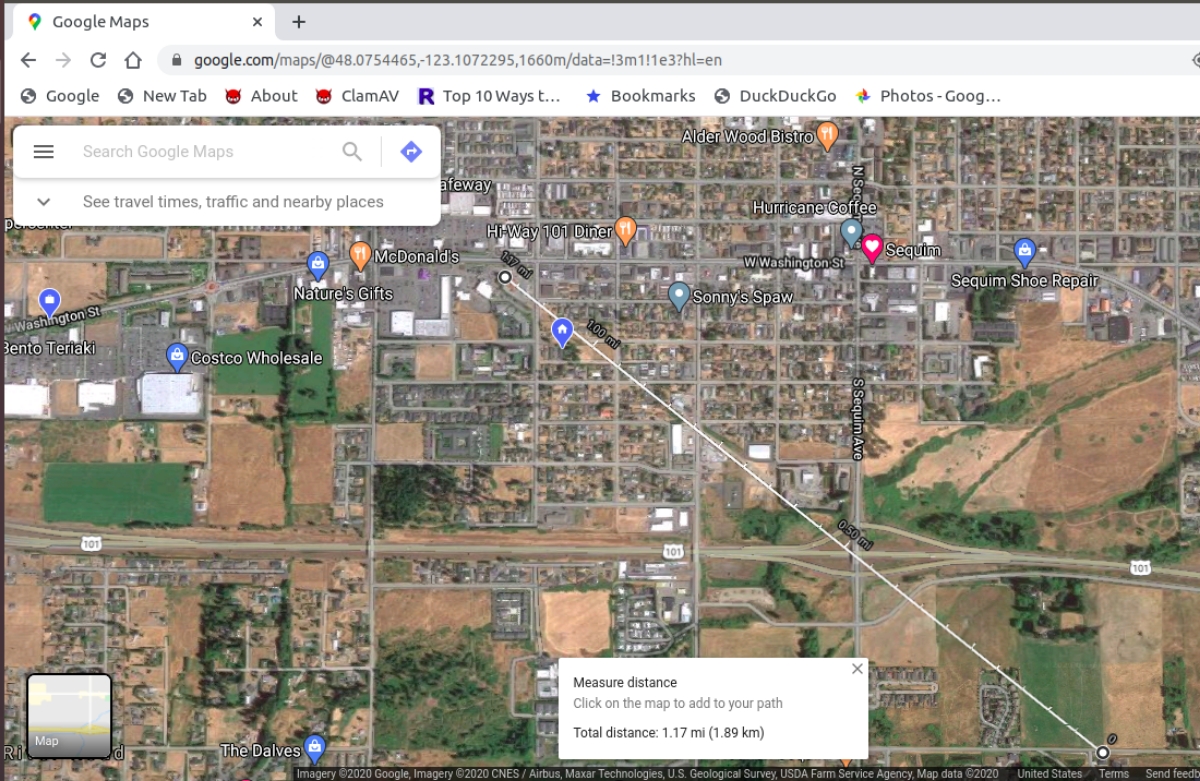The image size is (1200, 781).
Task: Select the blue home marker pin
Action: [x=562, y=331]
